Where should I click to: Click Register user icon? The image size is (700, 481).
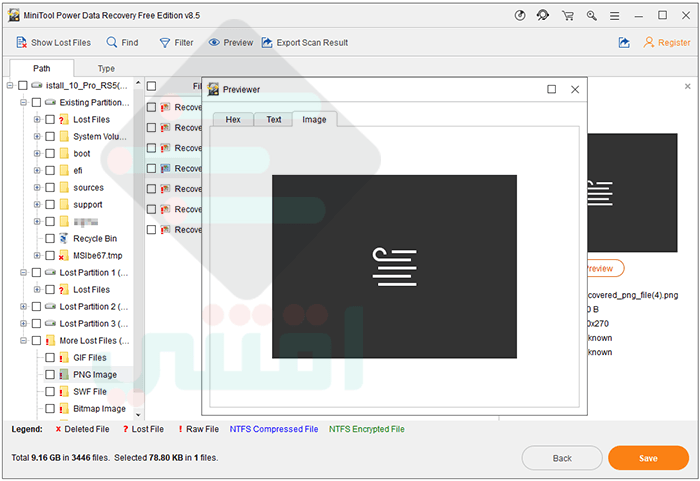[649, 42]
